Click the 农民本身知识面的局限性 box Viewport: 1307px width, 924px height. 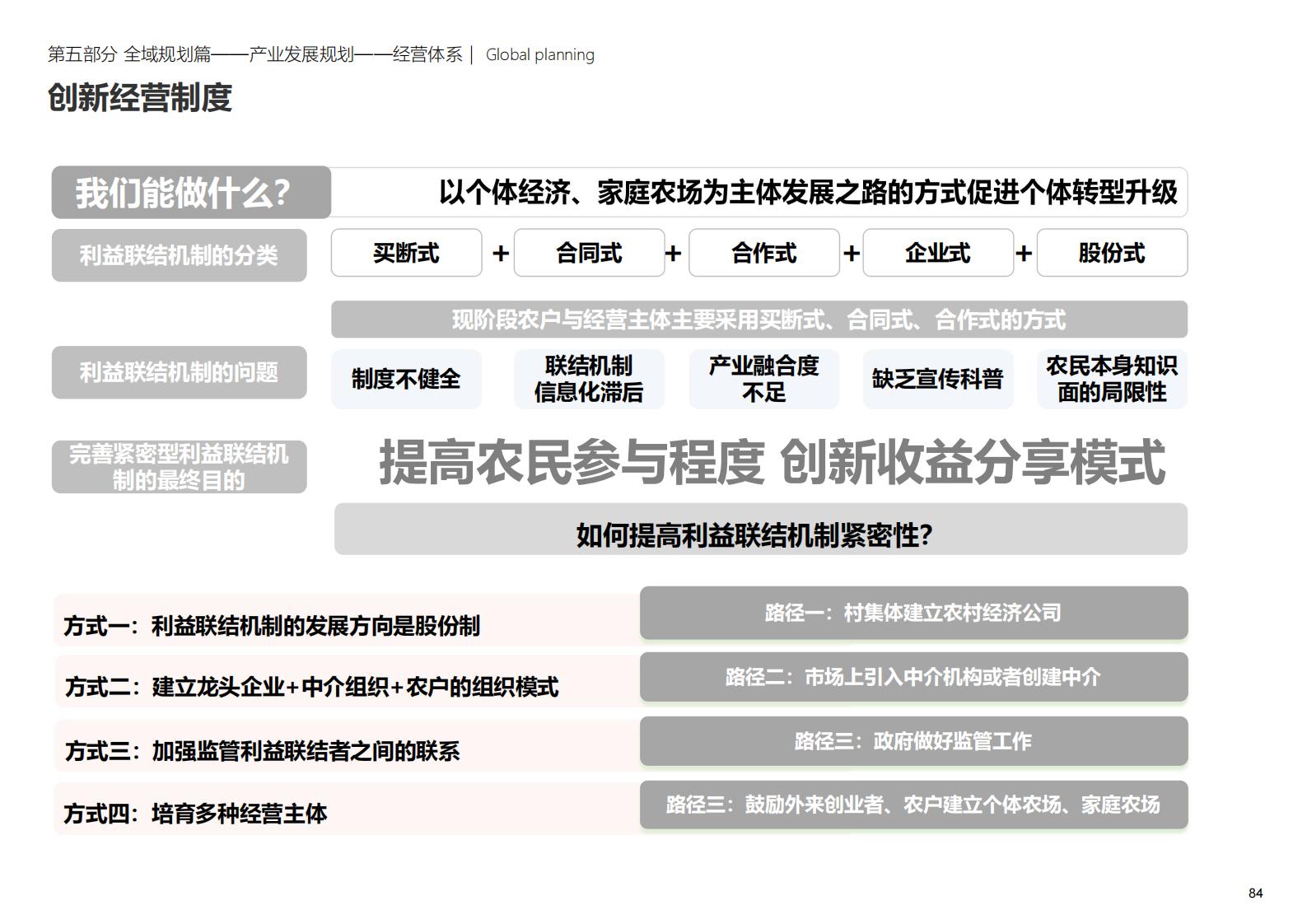click(x=1112, y=379)
